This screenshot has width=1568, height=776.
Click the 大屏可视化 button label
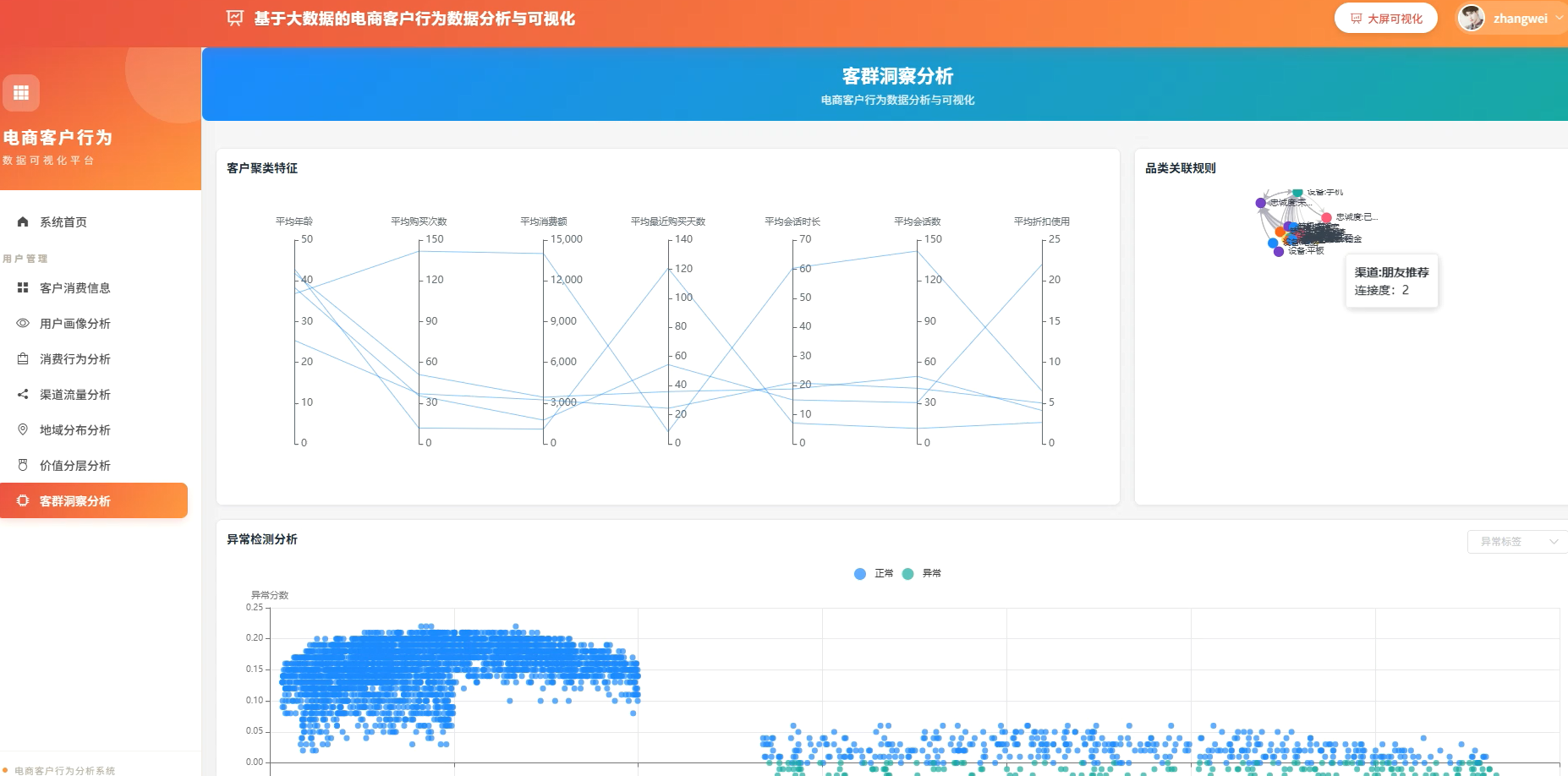(x=1395, y=19)
